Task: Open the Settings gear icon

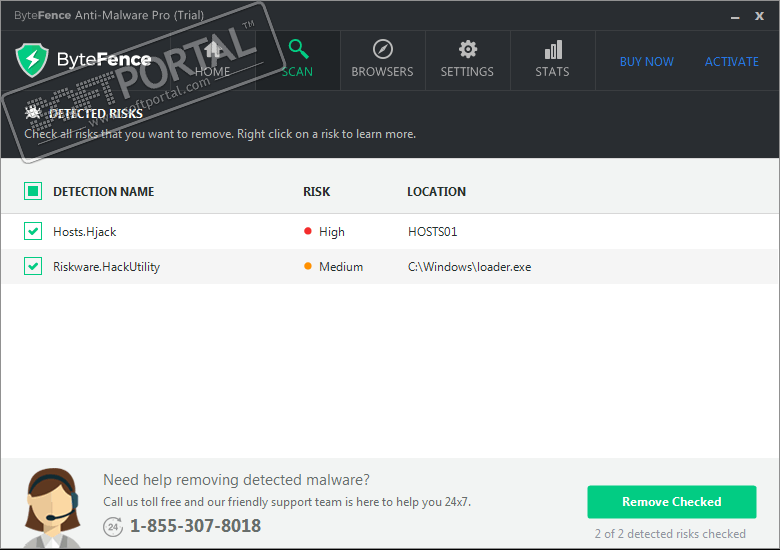Action: coord(468,49)
